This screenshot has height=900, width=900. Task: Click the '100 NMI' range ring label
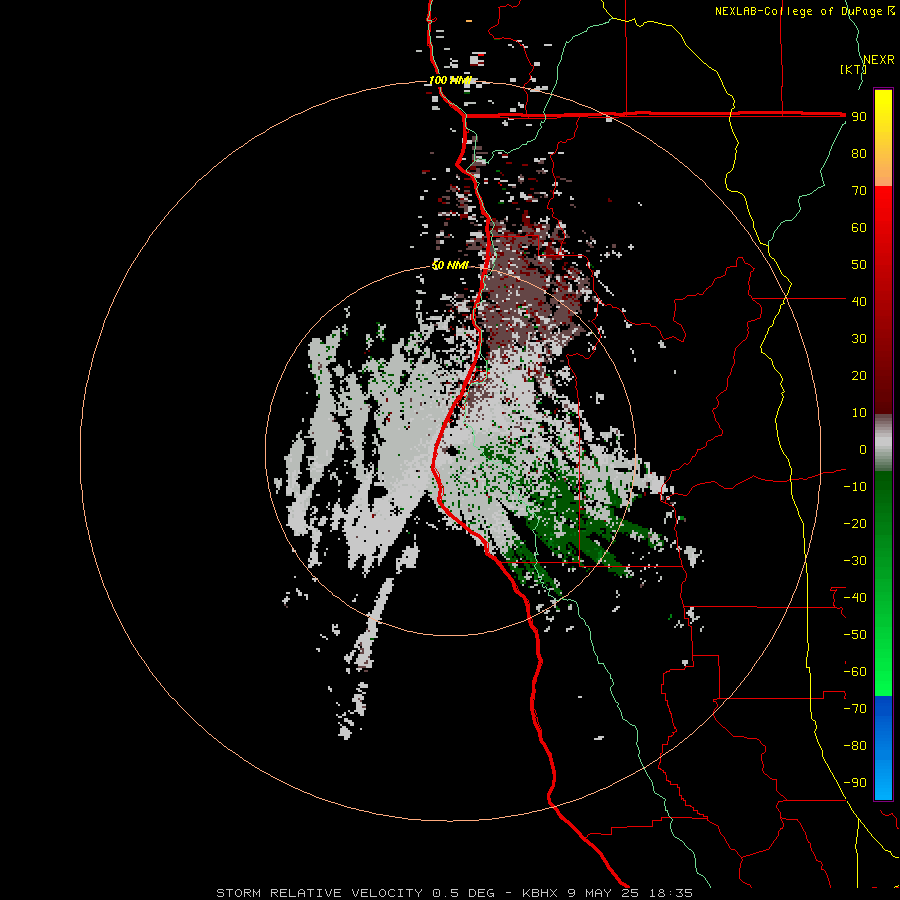[450, 80]
